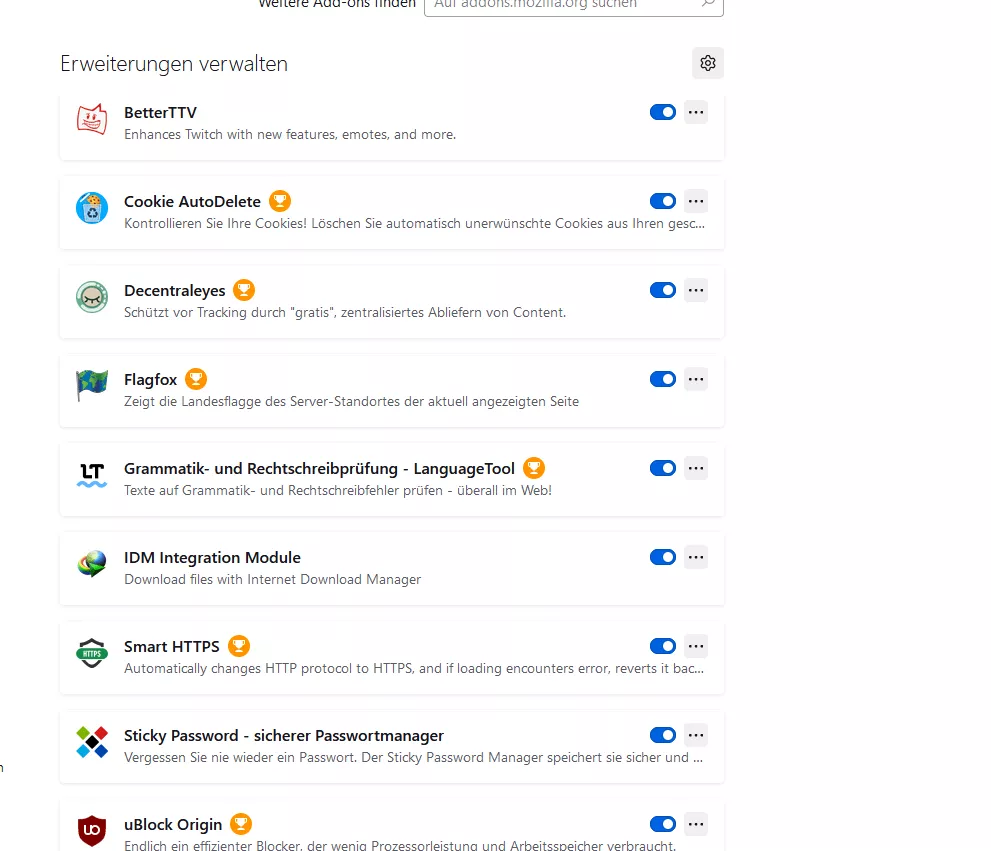Image resolution: width=991 pixels, height=851 pixels.
Task: Disable the BetterTTV extension toggle
Action: tap(663, 113)
